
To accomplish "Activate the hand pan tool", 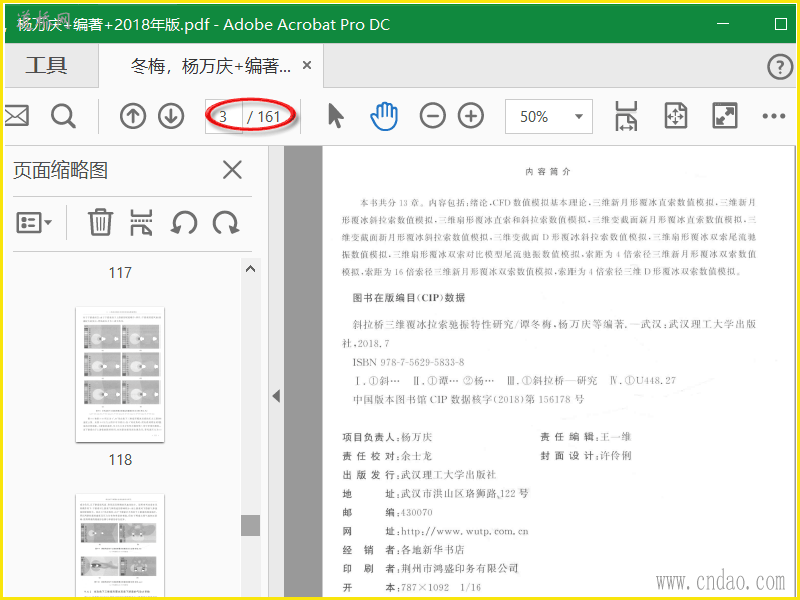I will point(384,116).
